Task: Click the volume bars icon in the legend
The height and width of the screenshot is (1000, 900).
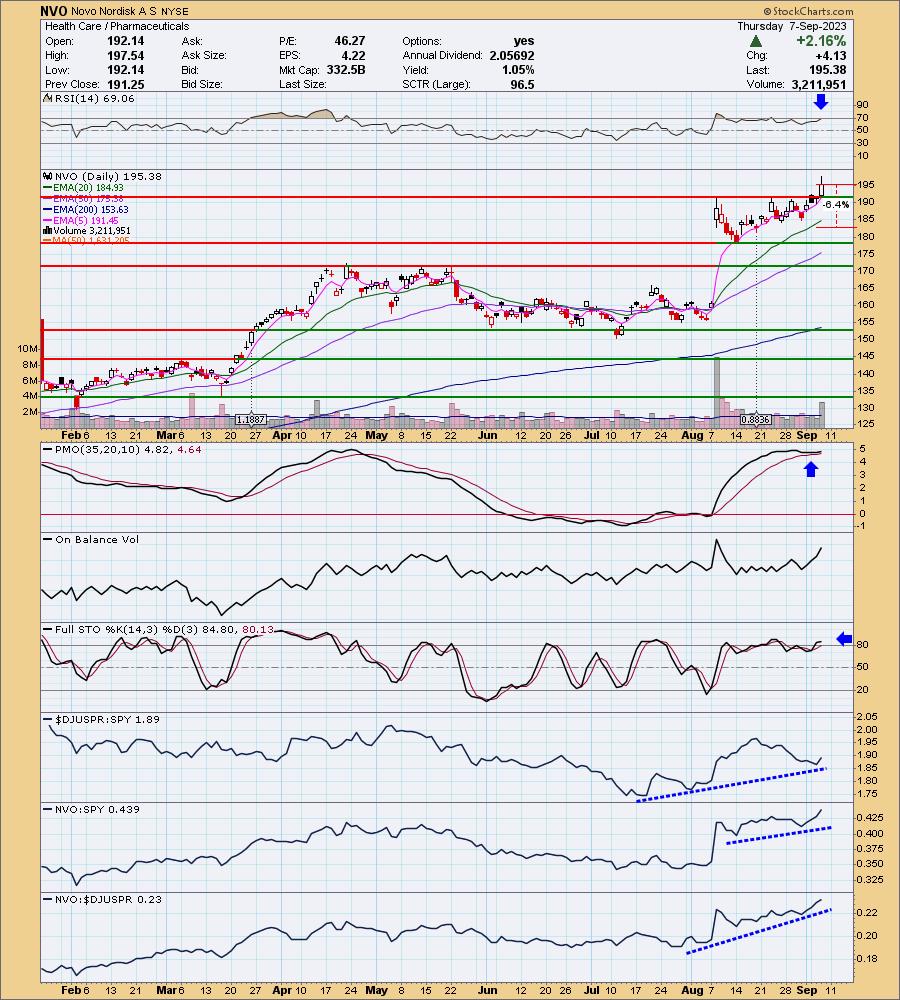Action: pyautogui.click(x=47, y=230)
